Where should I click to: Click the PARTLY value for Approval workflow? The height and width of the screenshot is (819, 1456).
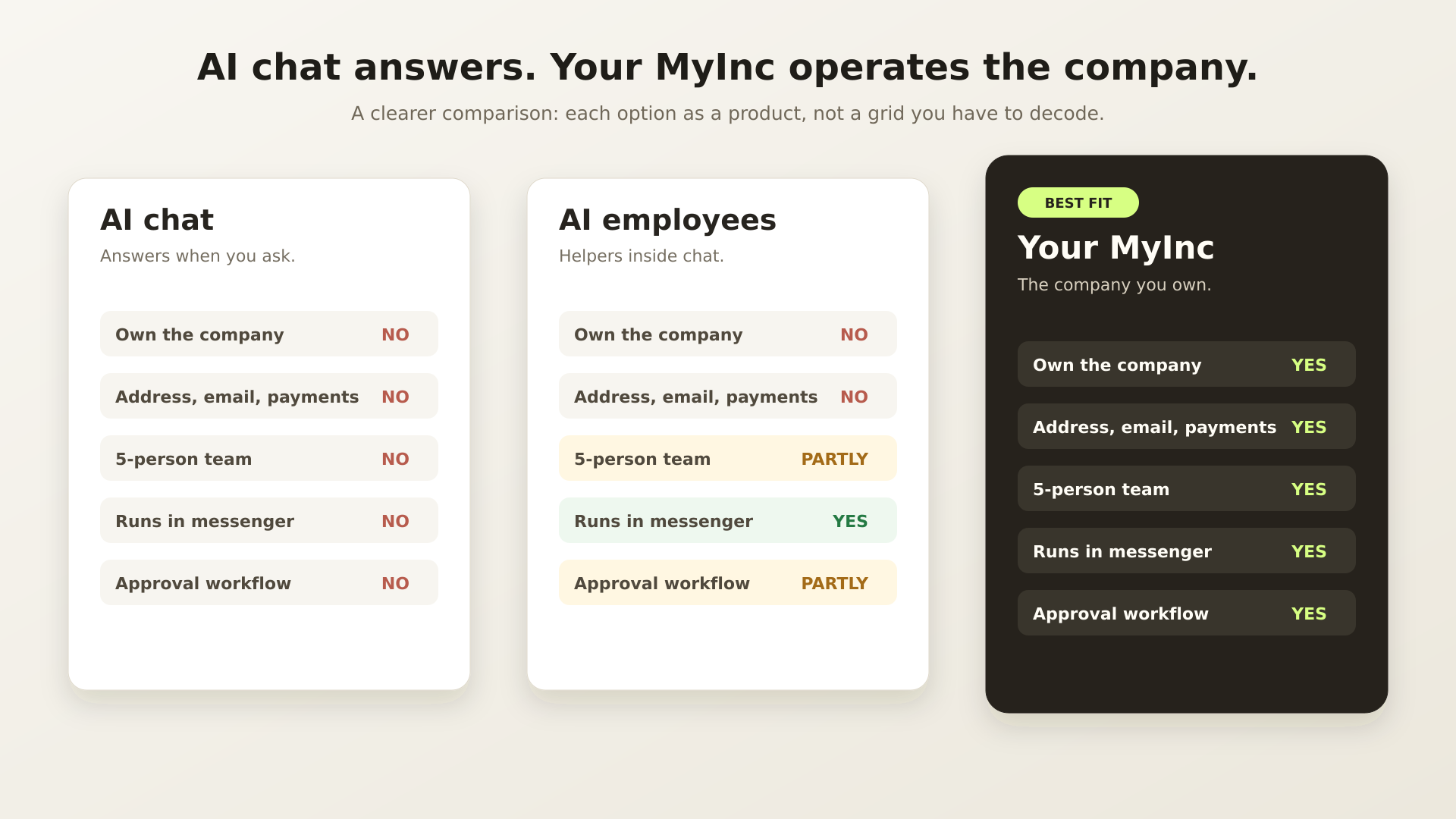coord(834,583)
